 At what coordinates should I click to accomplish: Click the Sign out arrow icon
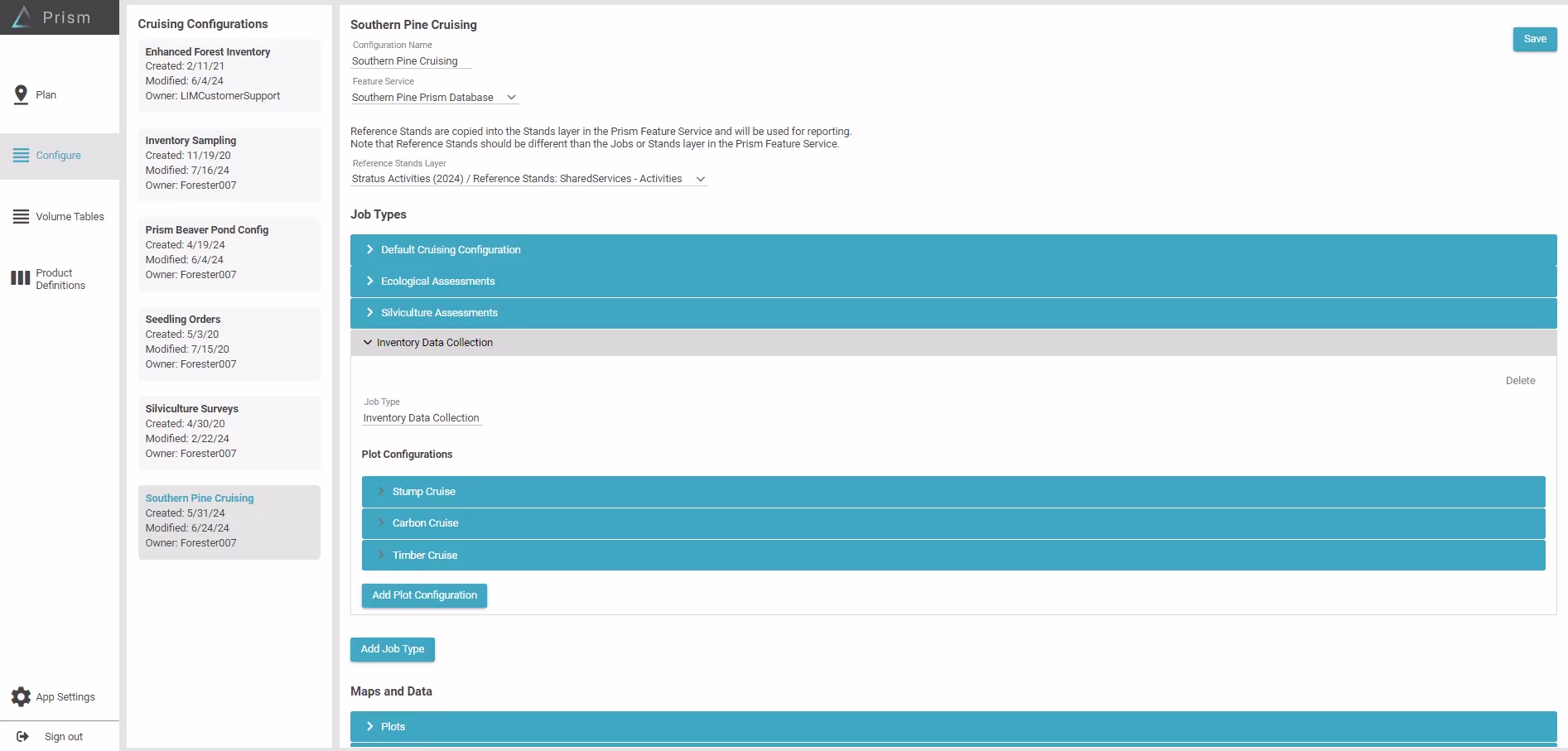(22, 736)
